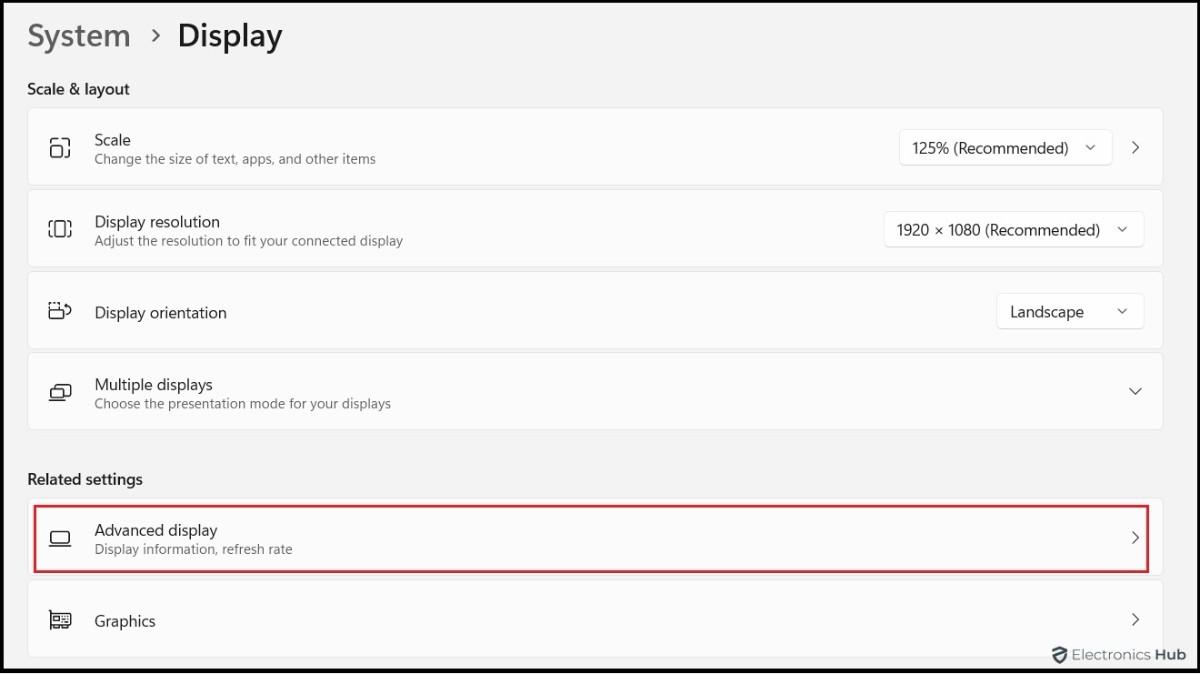Click the Display orientation icon

(x=60, y=311)
